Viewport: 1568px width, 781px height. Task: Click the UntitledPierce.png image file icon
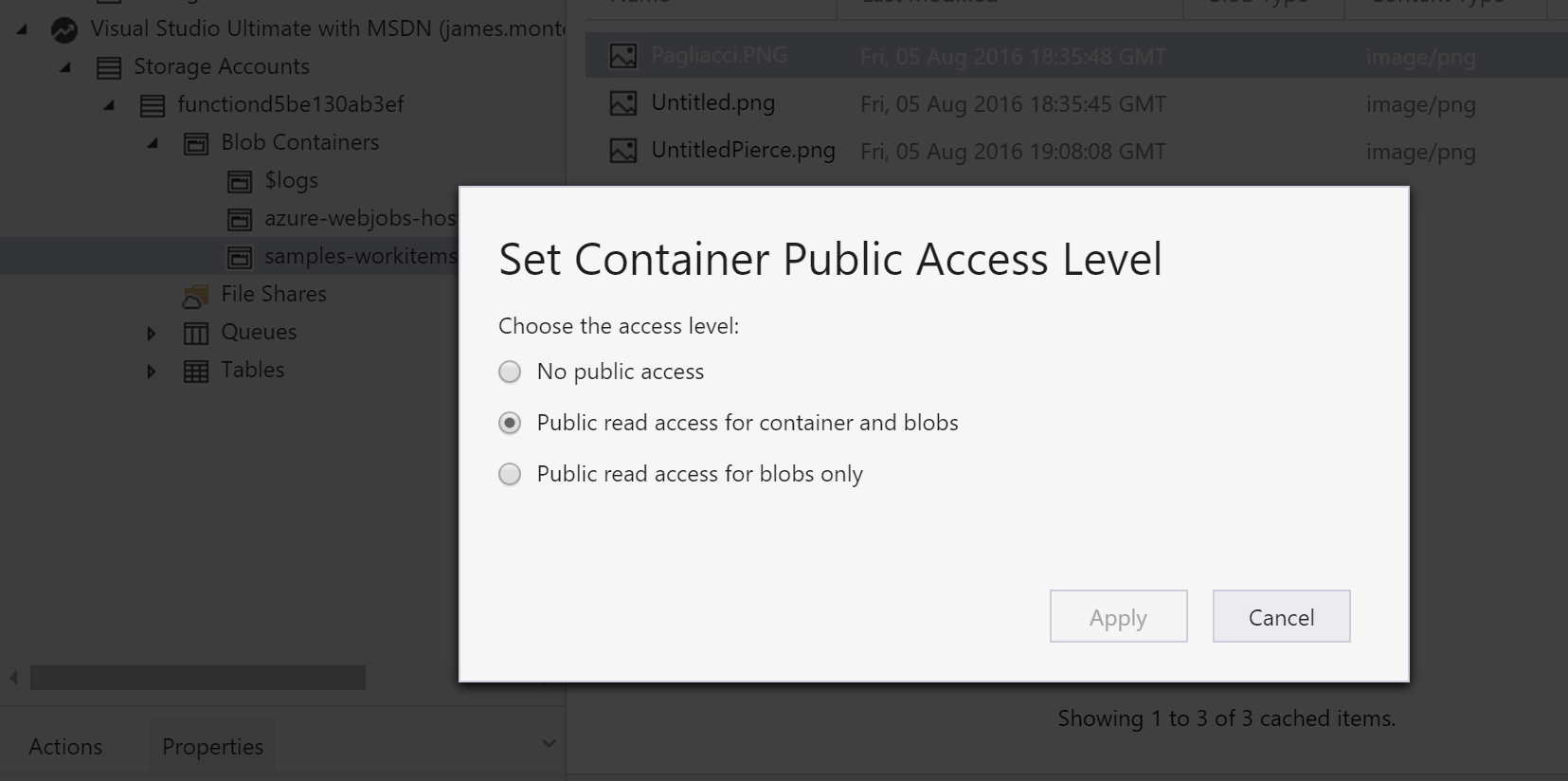[623, 151]
